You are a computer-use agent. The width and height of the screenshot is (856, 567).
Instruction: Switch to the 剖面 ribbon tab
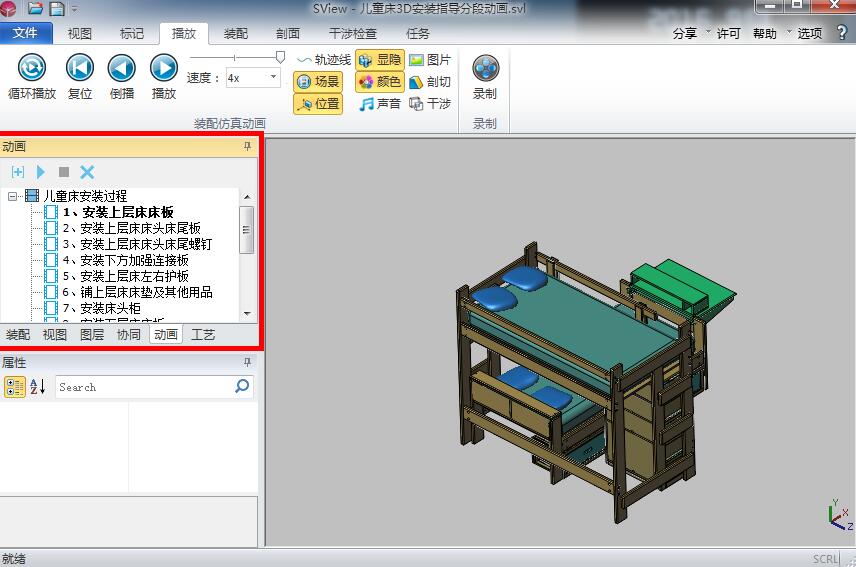(x=288, y=34)
